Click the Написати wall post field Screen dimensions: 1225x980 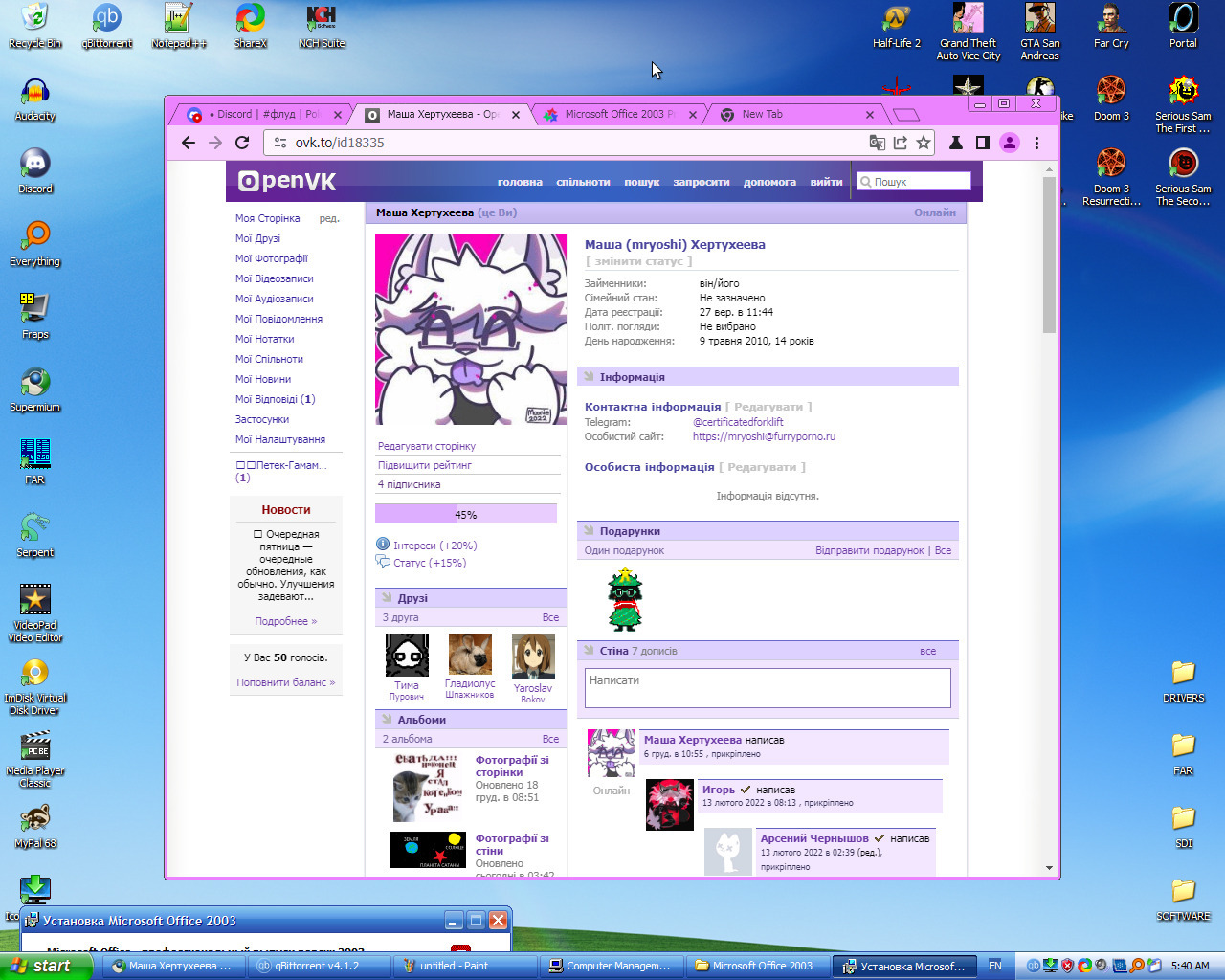(768, 687)
